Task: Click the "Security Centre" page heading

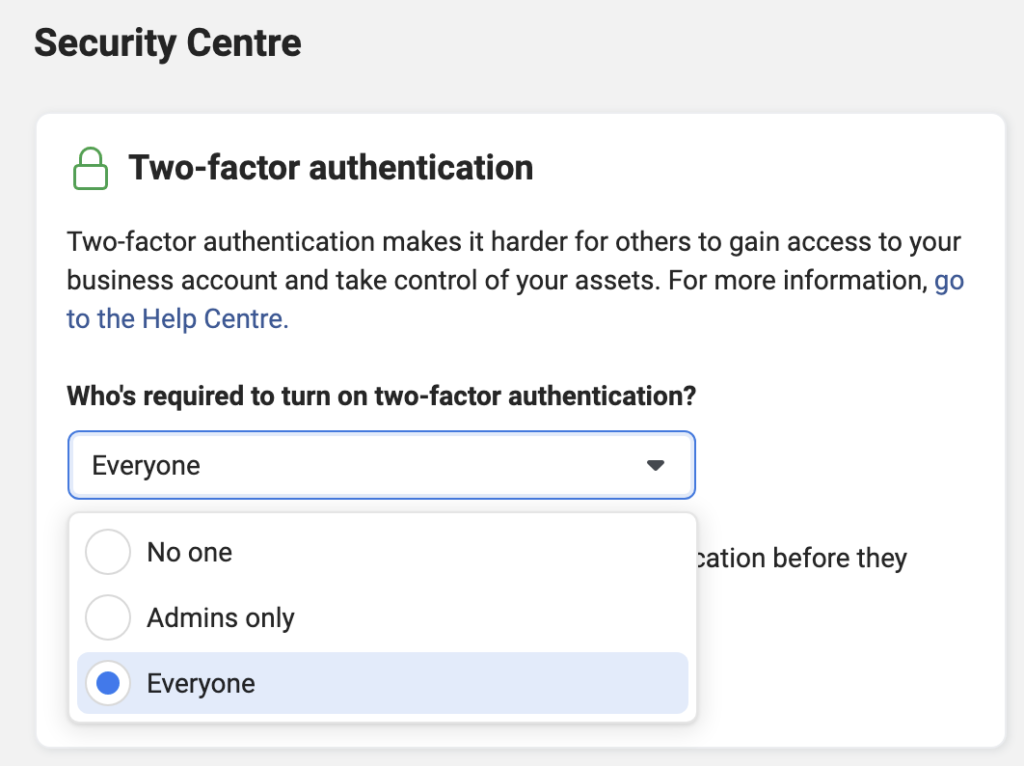Action: 168,43
